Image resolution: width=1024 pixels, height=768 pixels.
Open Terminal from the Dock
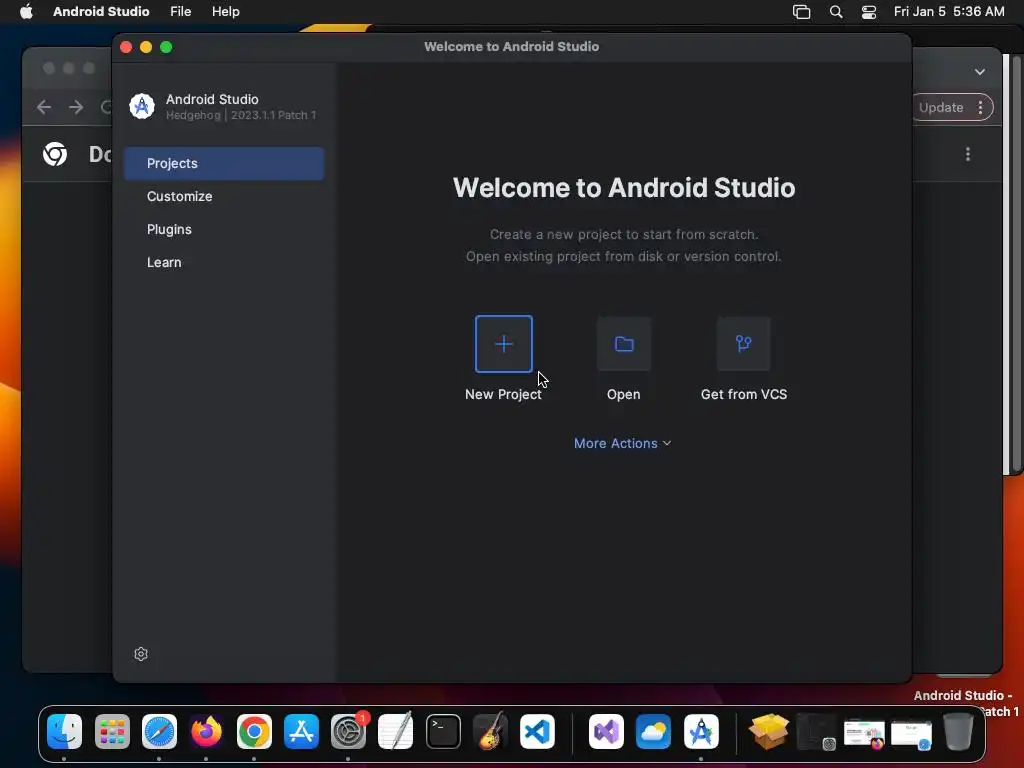(443, 731)
